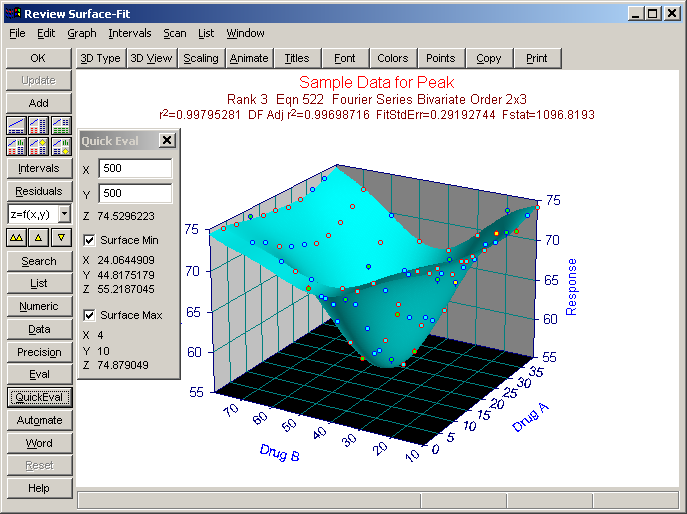Click the Add button
The width and height of the screenshot is (687, 514).
39,103
